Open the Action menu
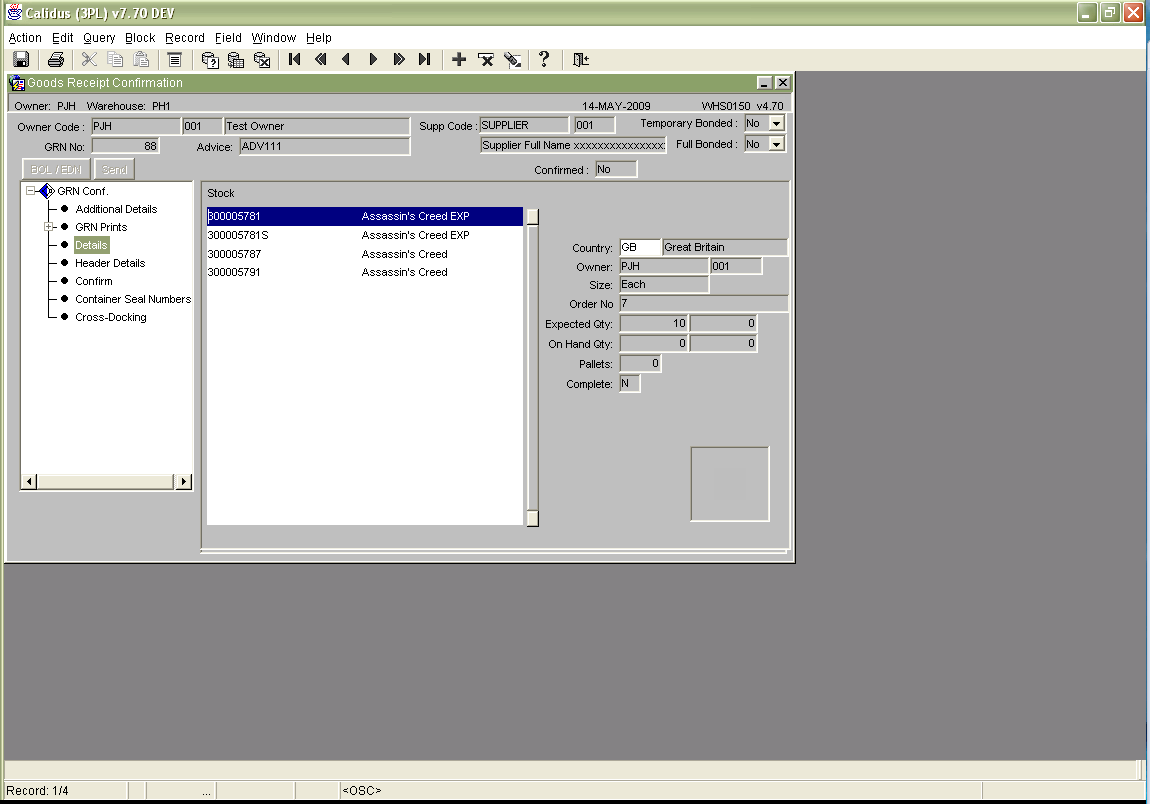This screenshot has width=1150, height=804. point(25,37)
